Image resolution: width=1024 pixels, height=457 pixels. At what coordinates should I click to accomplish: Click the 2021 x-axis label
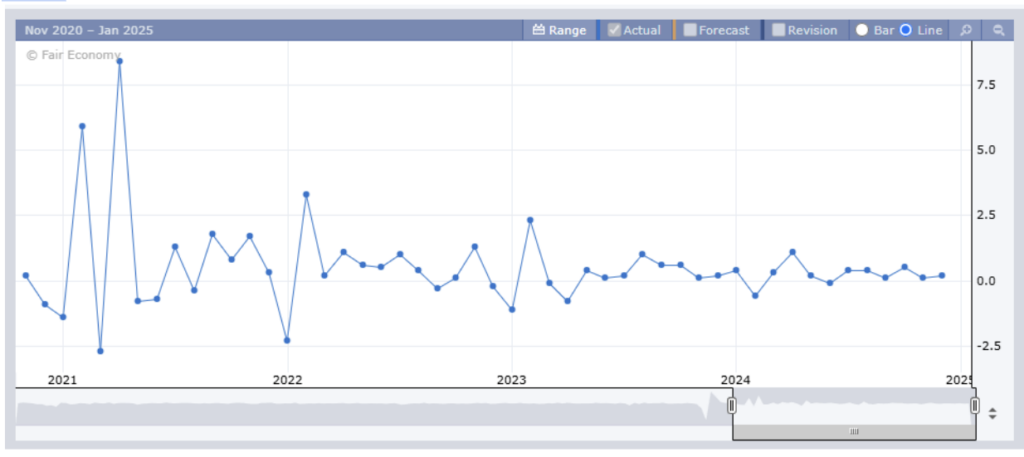tap(63, 379)
